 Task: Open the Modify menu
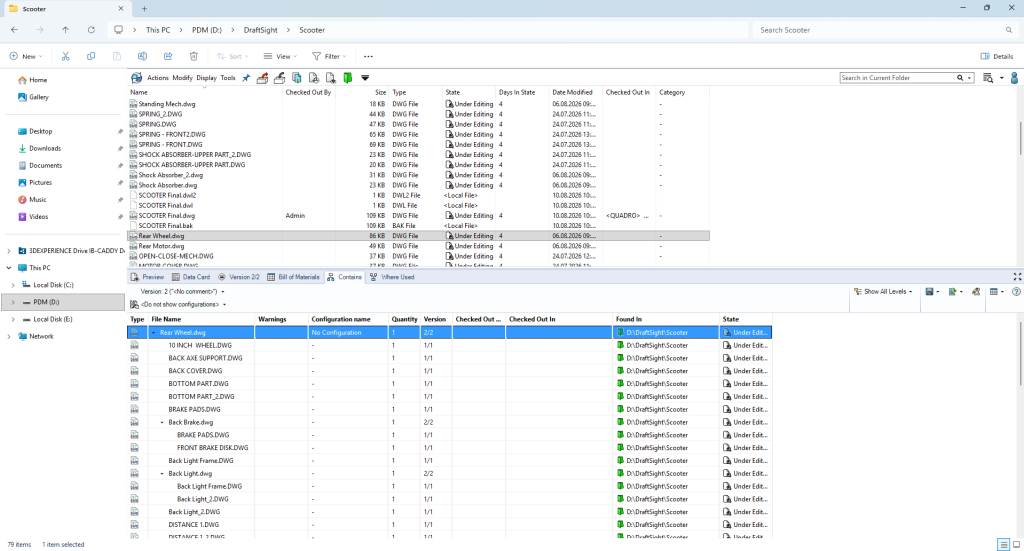182,78
